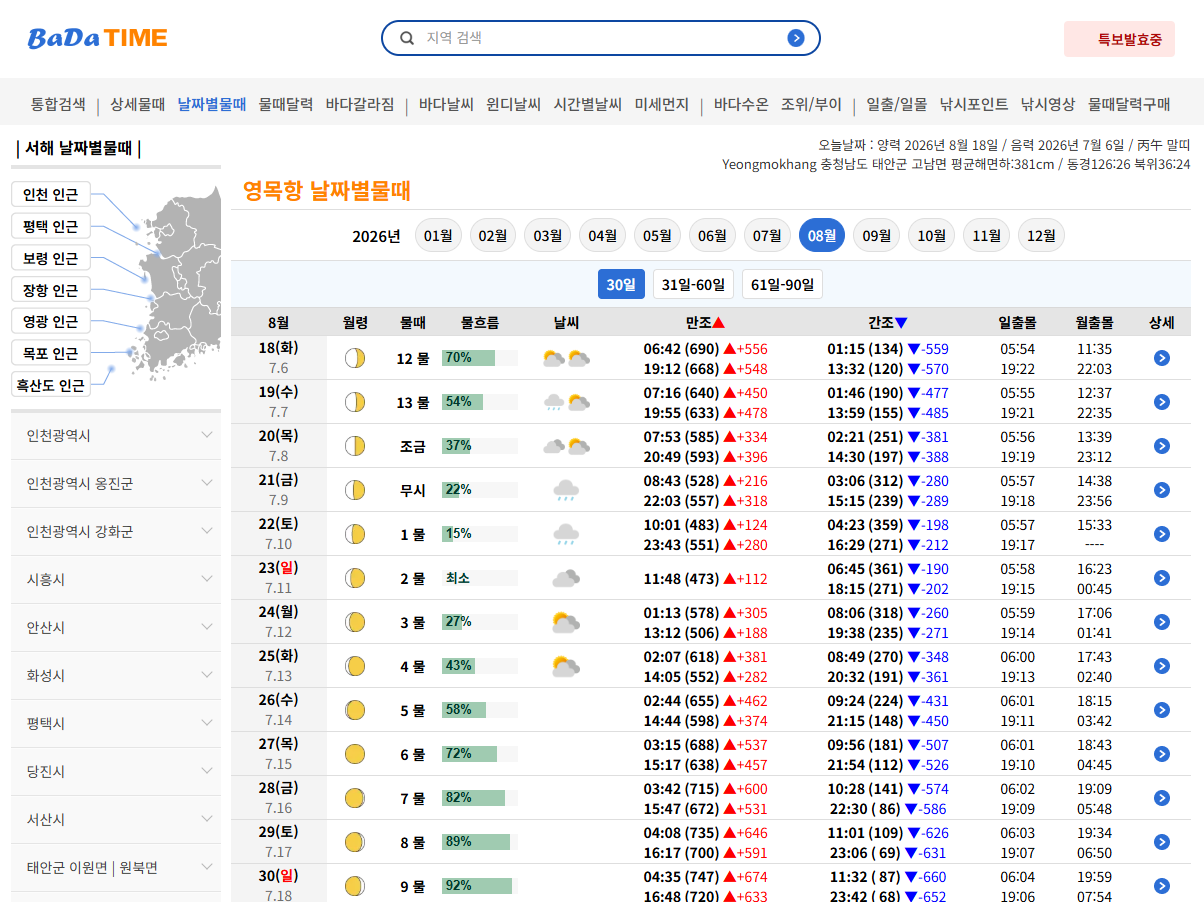The height and width of the screenshot is (902, 1204).
Task: Click the moon phase icon for 27(목)
Action: pyautogui.click(x=354, y=754)
